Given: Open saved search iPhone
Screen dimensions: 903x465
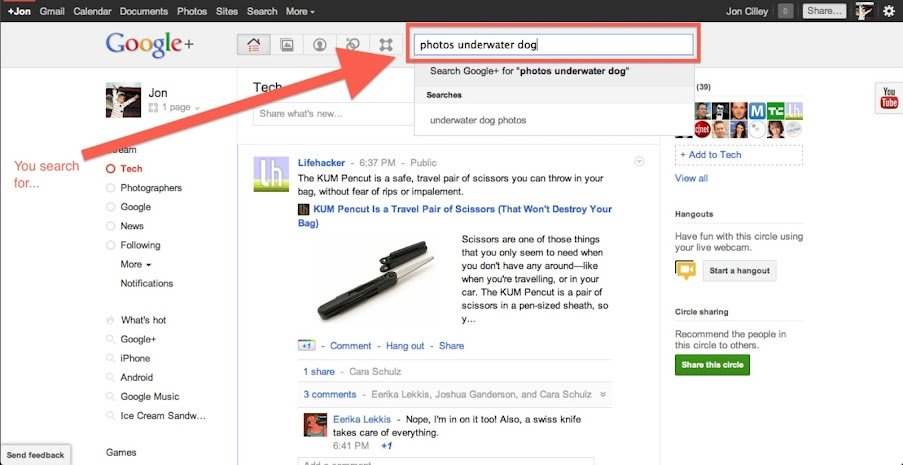Looking at the screenshot, I should pyautogui.click(x=135, y=358).
